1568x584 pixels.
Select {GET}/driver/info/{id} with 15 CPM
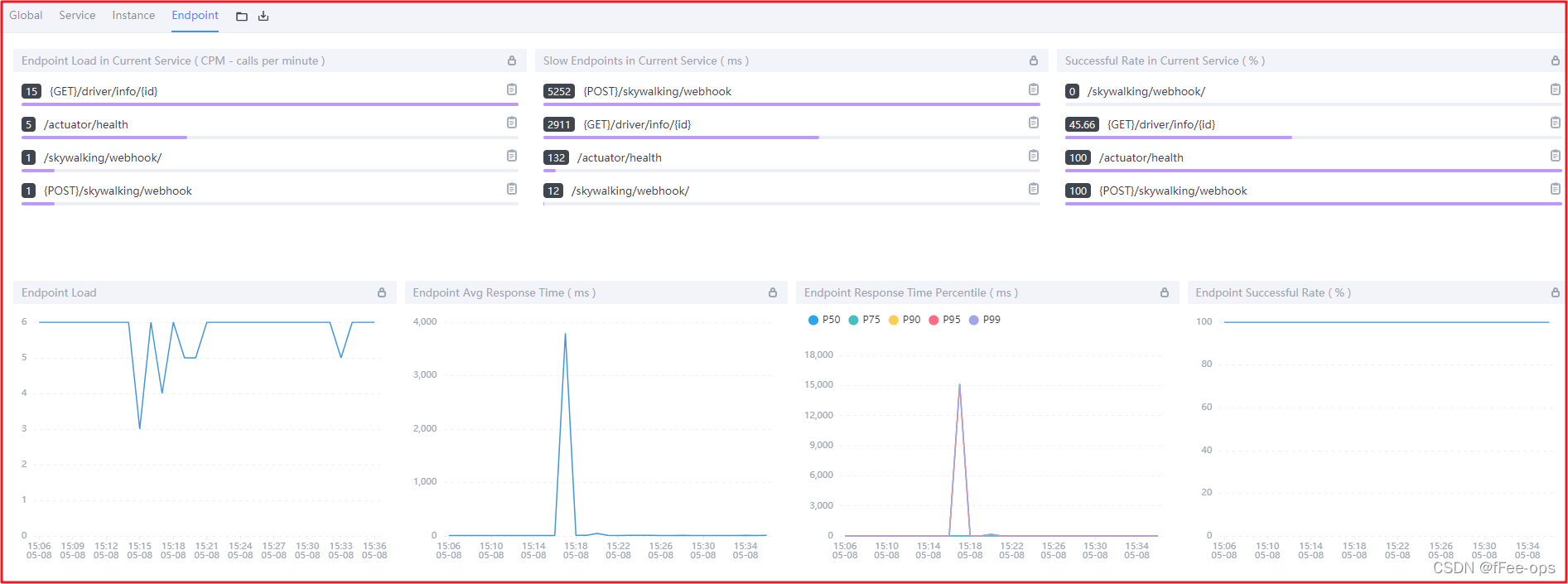[x=104, y=91]
